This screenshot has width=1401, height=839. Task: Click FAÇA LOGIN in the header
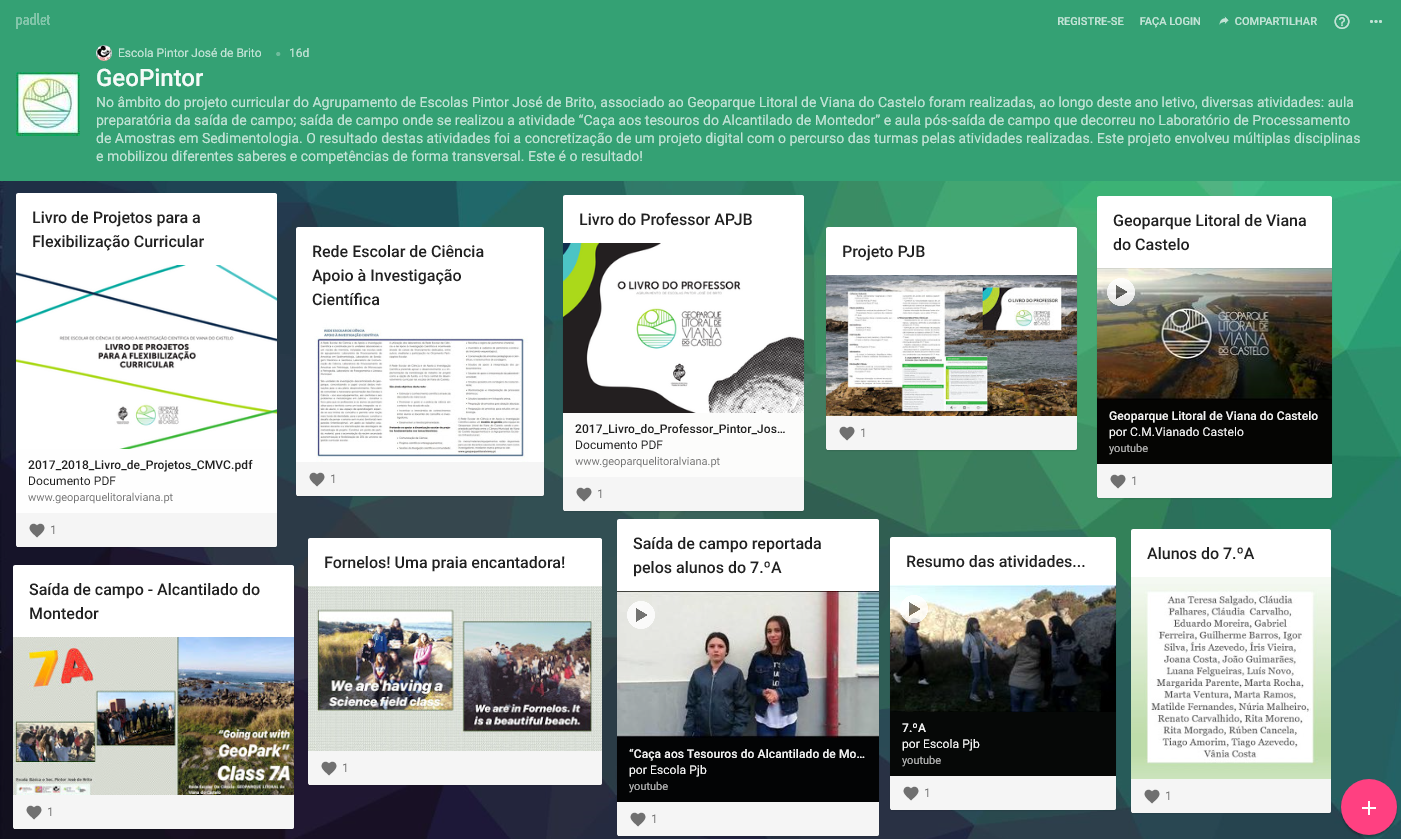1169,22
